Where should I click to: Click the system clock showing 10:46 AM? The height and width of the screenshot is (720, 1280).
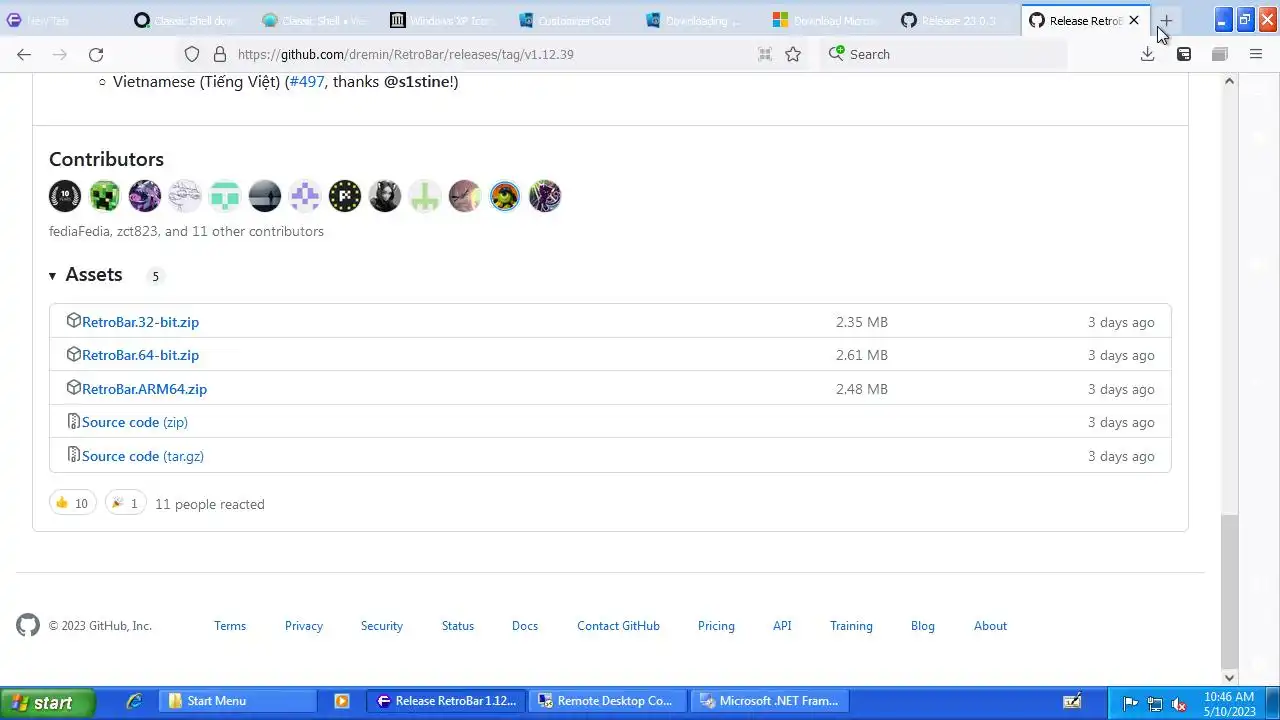(1229, 703)
